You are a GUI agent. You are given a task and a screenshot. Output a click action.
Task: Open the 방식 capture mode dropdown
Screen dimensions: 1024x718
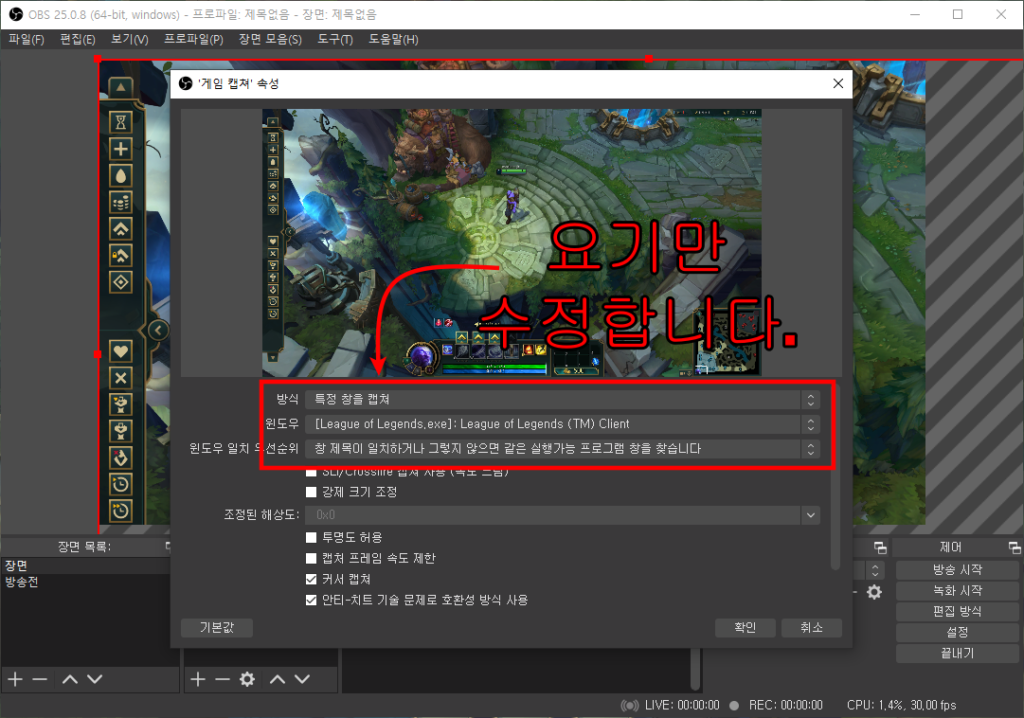click(x=562, y=399)
